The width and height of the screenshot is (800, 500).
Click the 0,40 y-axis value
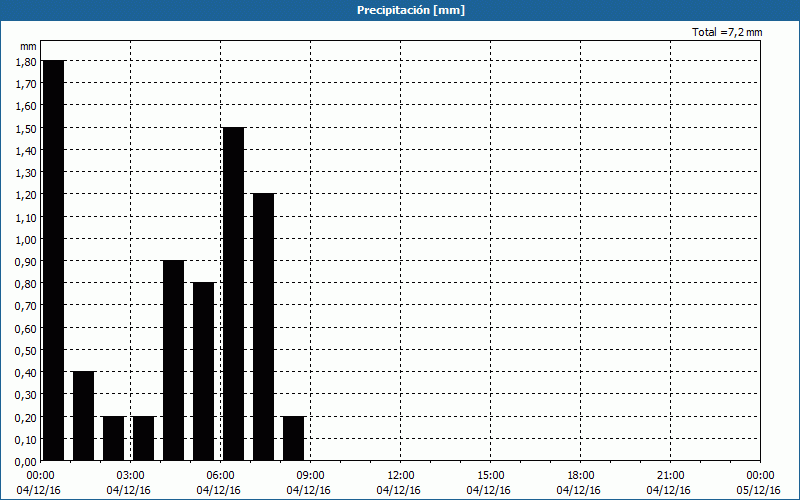[x=26, y=373]
